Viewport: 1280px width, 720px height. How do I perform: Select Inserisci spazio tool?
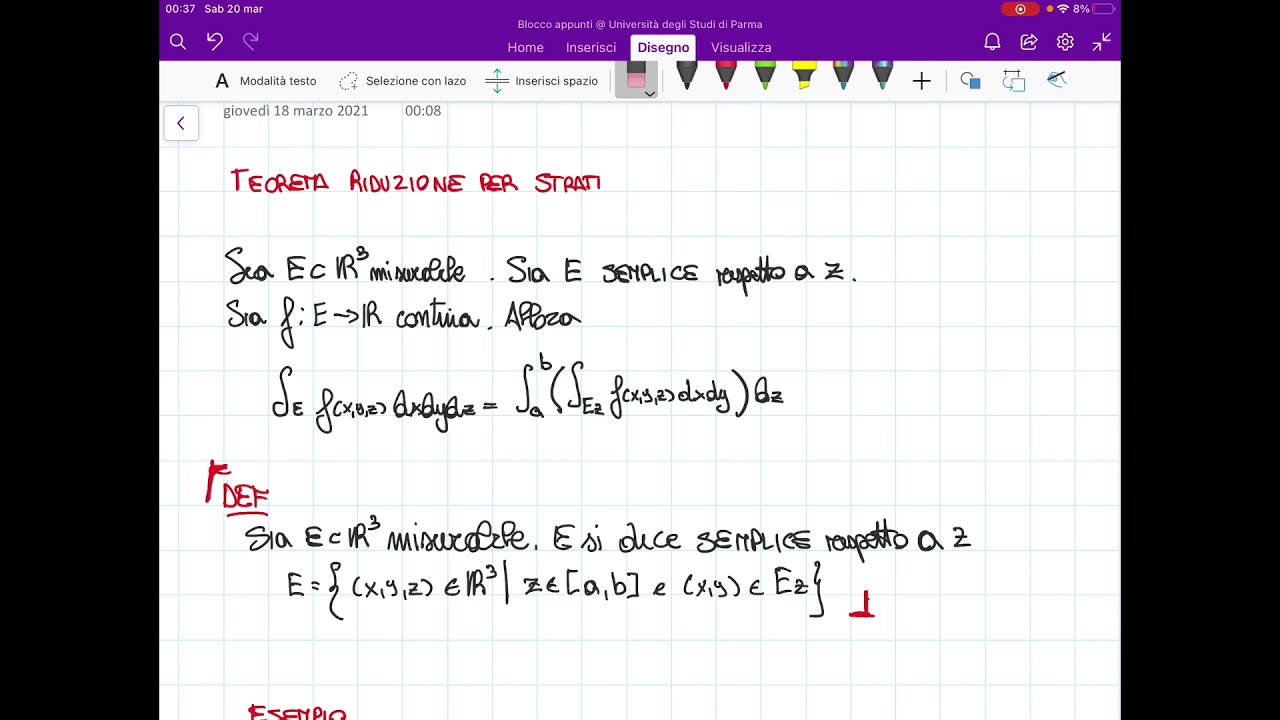point(542,81)
